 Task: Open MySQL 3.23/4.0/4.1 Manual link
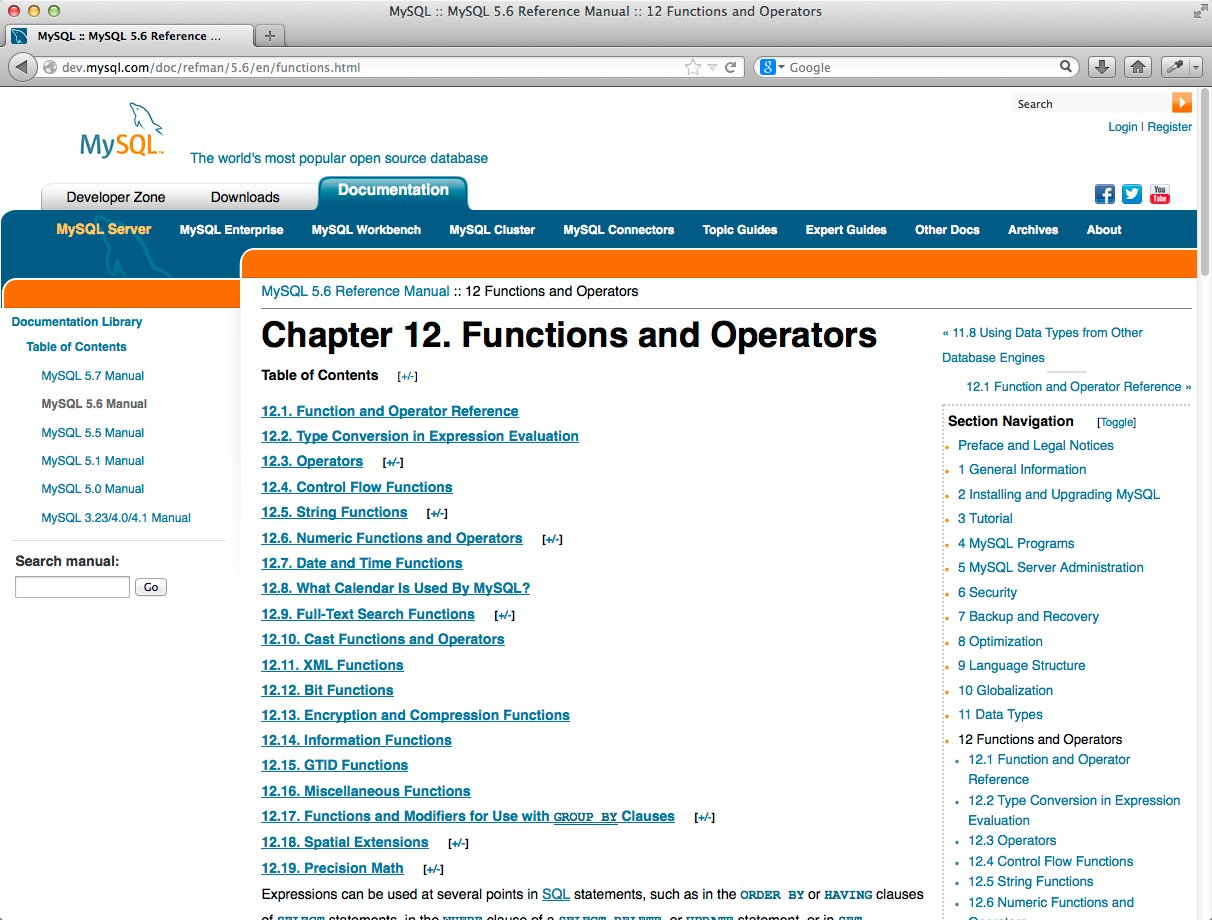tap(116, 518)
